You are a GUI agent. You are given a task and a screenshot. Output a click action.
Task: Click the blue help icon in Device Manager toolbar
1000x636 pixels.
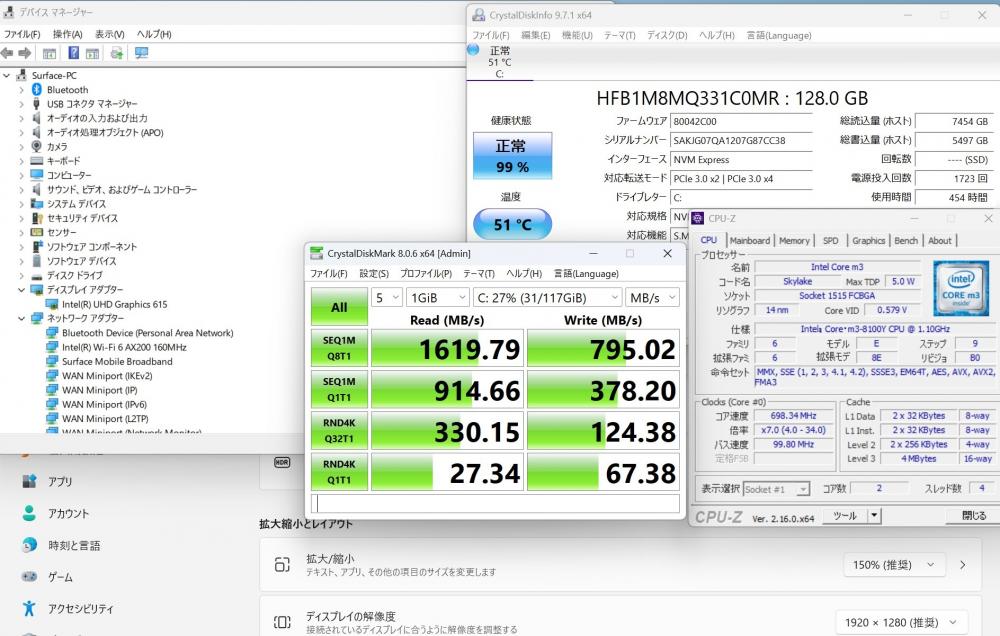click(73, 53)
